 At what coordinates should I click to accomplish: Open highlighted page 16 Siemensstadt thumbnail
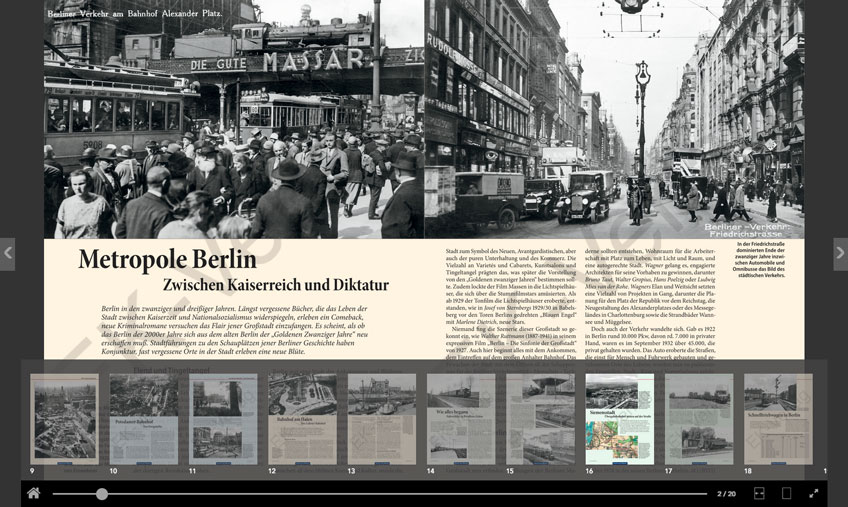click(620, 419)
